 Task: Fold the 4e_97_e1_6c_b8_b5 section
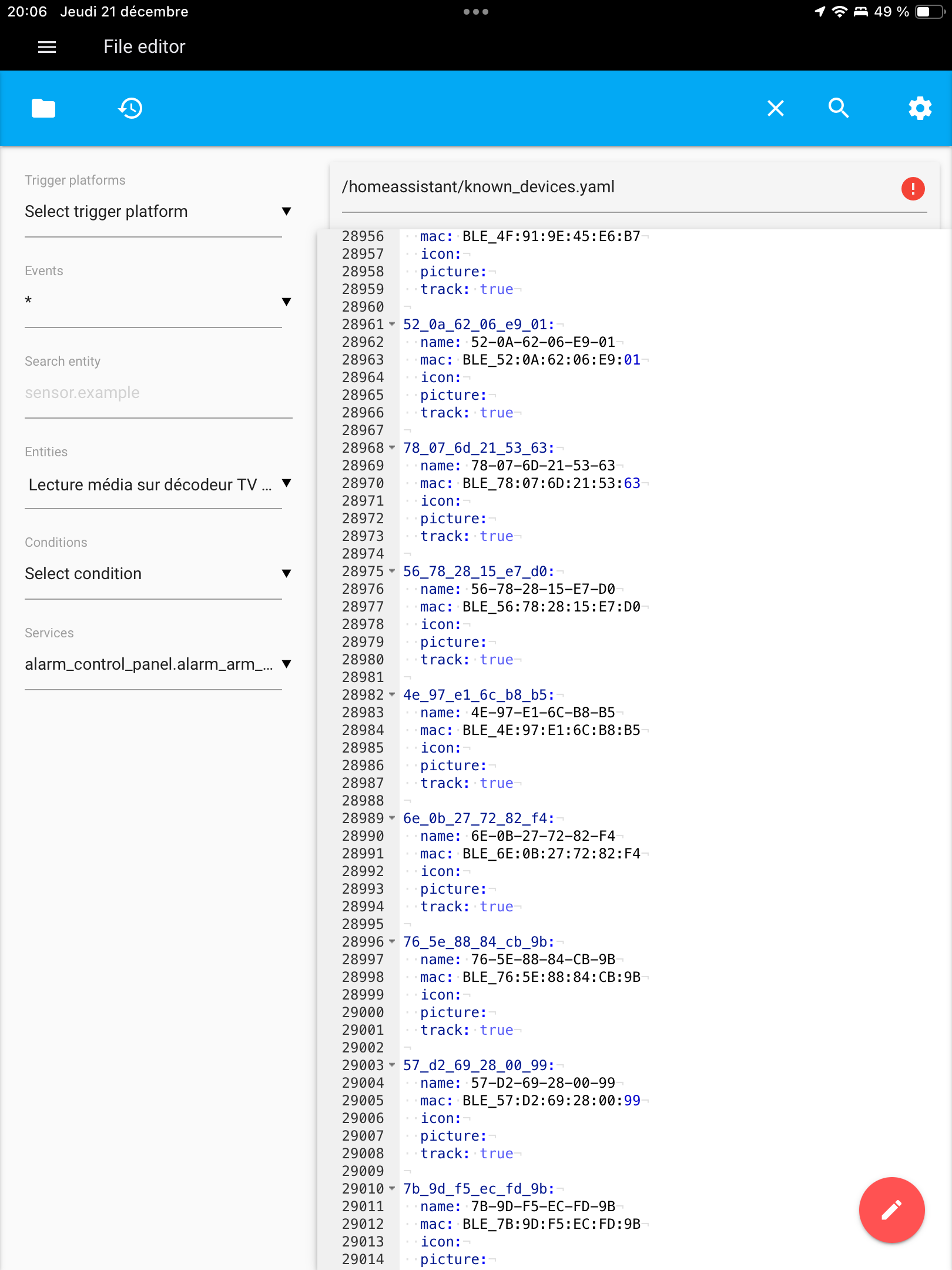(392, 694)
